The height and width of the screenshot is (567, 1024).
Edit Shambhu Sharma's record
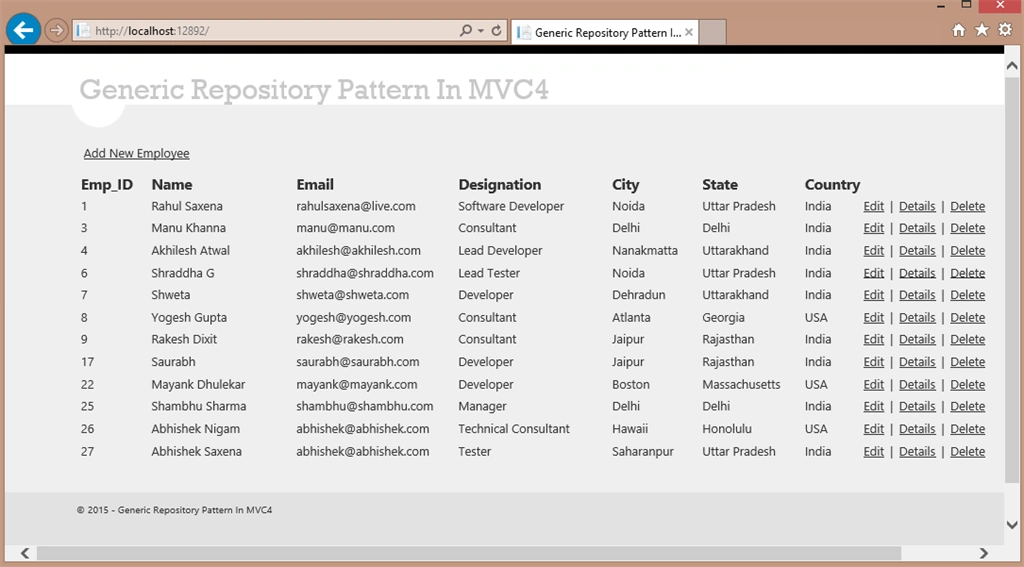(x=873, y=406)
